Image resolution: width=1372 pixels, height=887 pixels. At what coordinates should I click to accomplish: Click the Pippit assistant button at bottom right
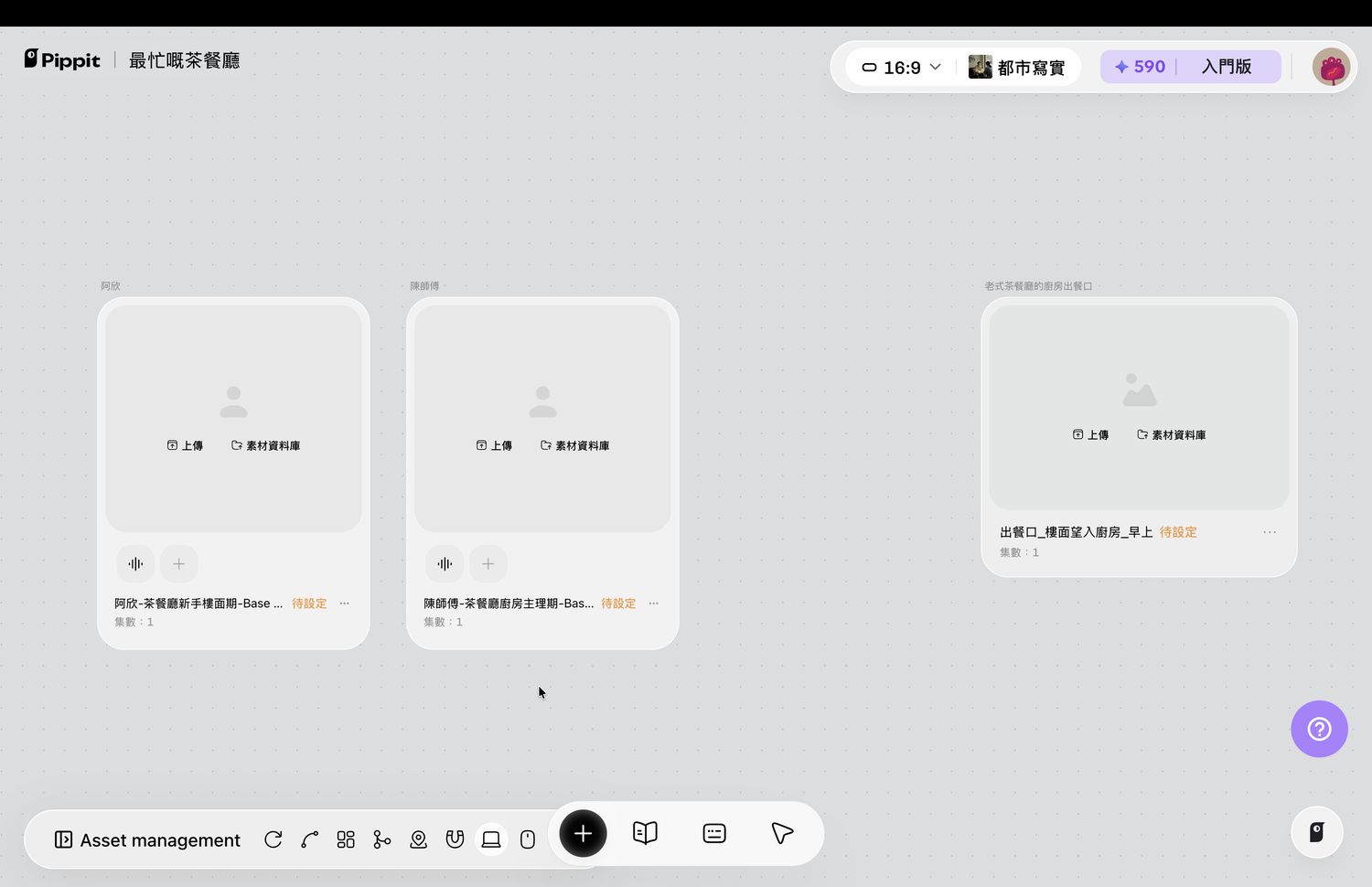[1317, 832]
